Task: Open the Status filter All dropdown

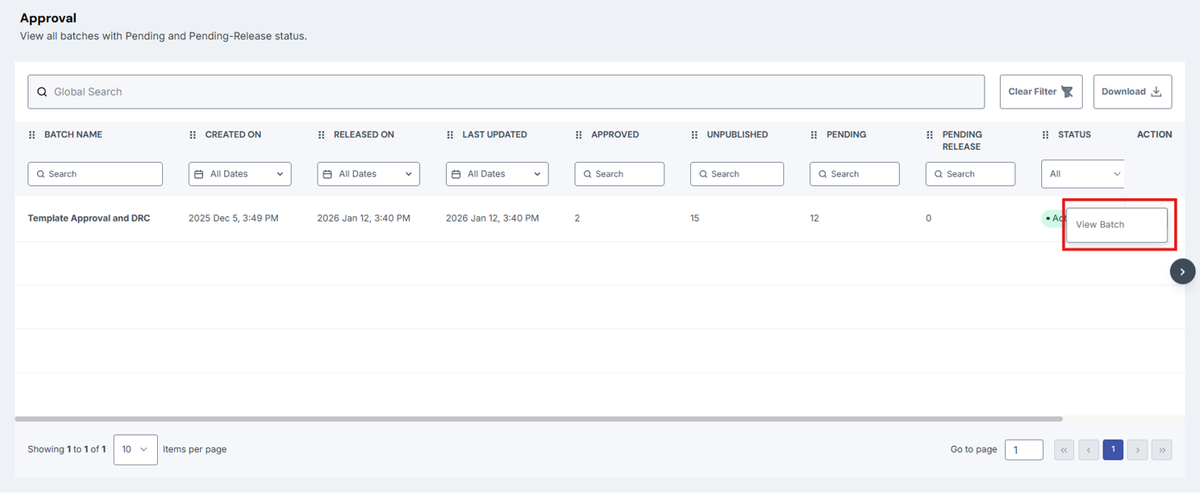Action: (x=1083, y=174)
